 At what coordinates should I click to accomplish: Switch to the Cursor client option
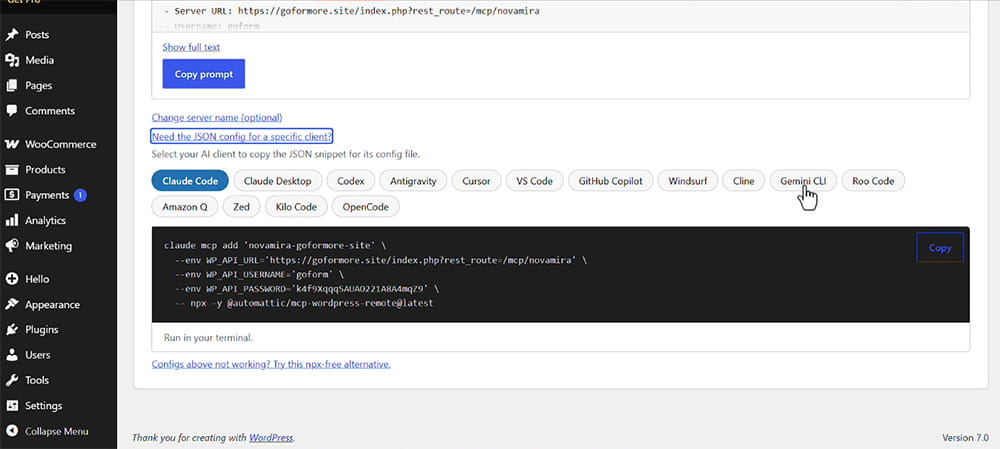pos(476,181)
